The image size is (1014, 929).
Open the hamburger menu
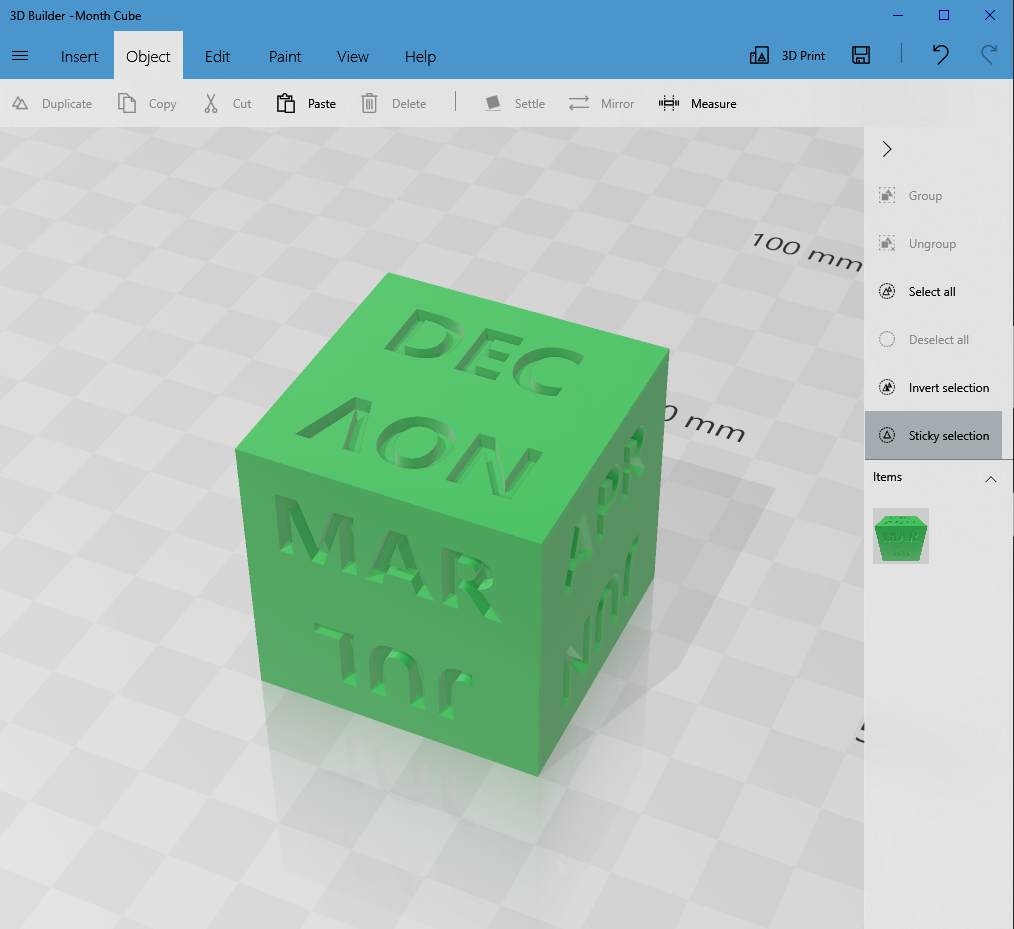(x=19, y=55)
